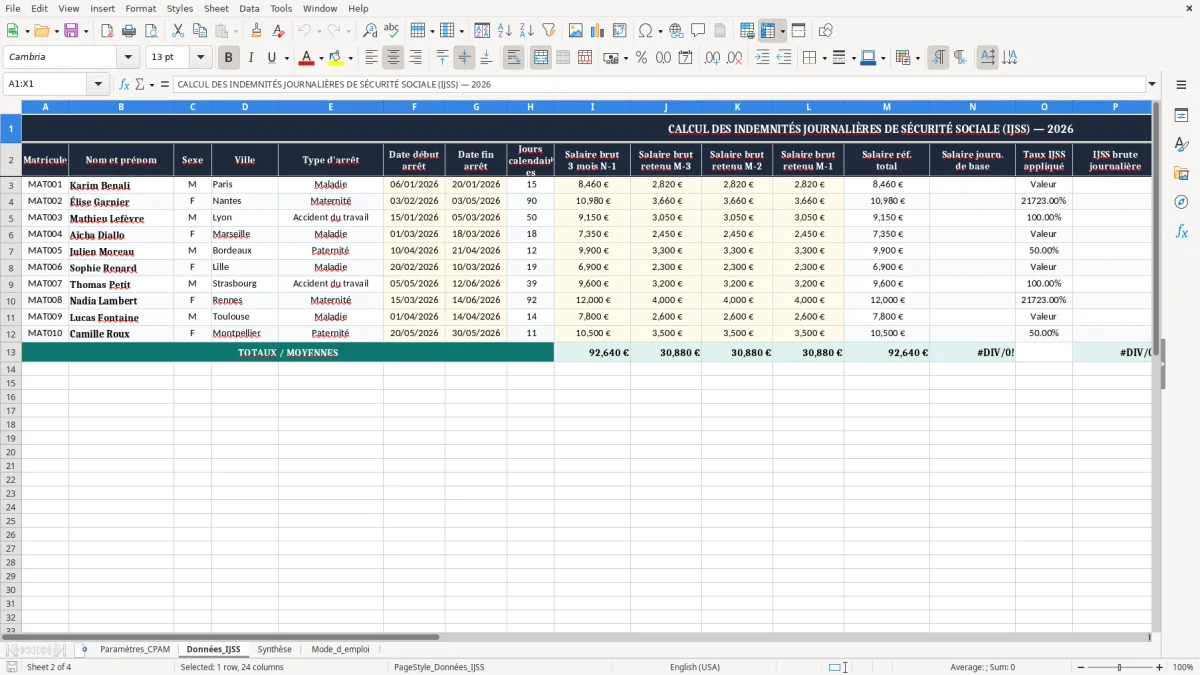Click the zoom out minus button
The height and width of the screenshot is (675, 1200).
(x=1080, y=667)
